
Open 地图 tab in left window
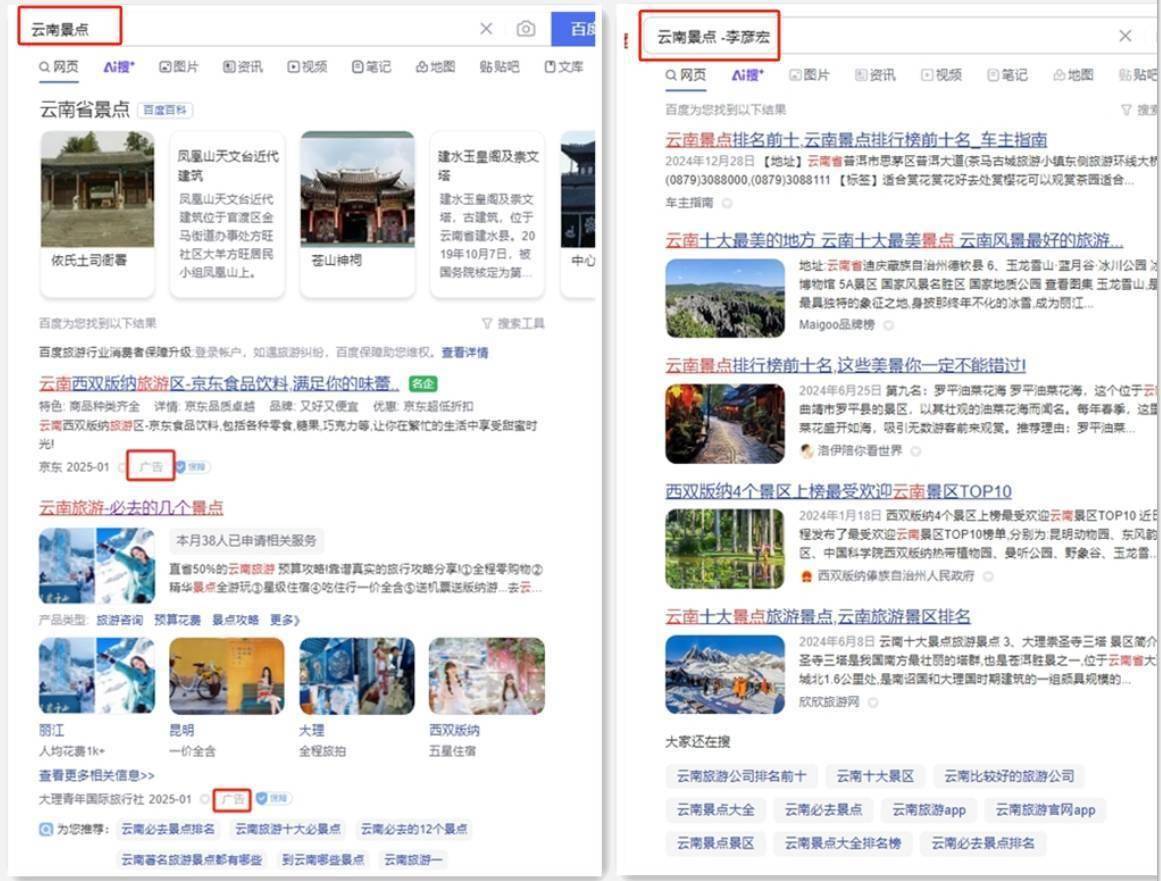click(435, 67)
